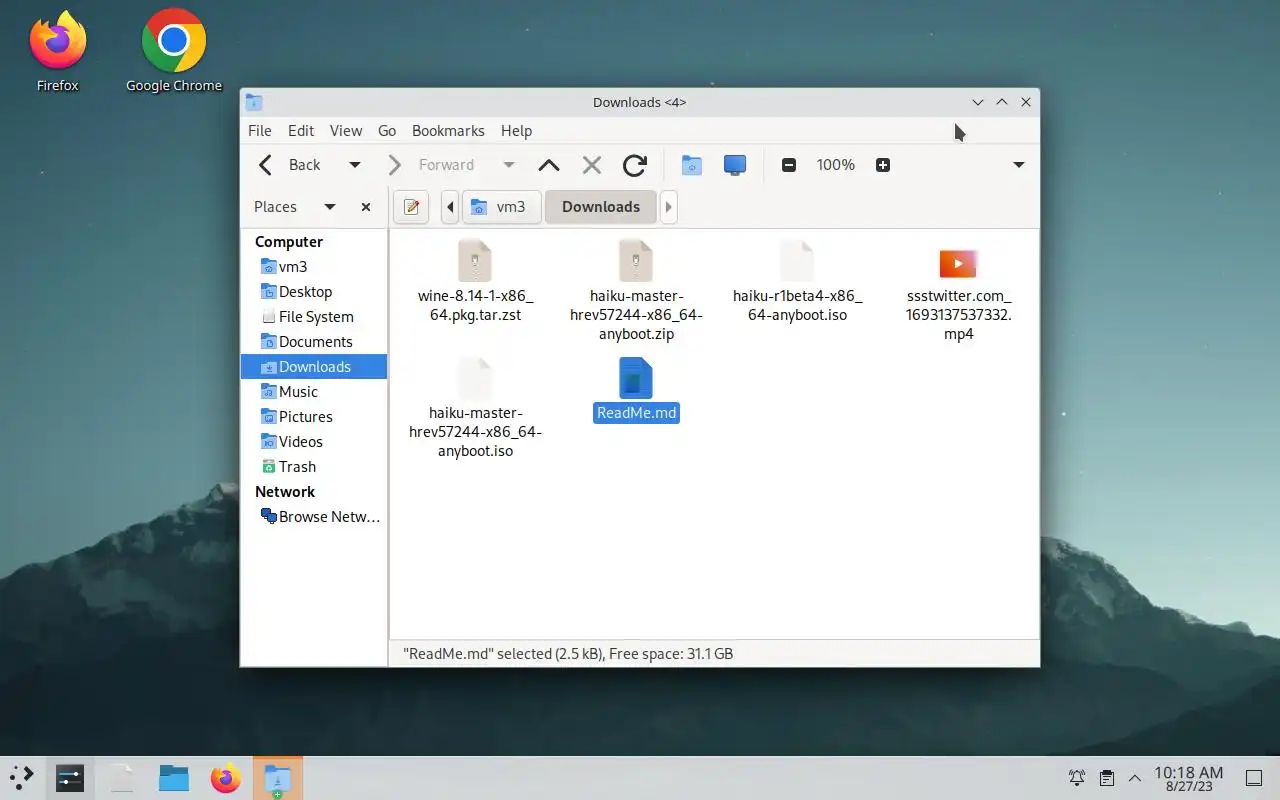Select Videos in the sidebar
The width and height of the screenshot is (1280, 800).
click(x=314, y=442)
